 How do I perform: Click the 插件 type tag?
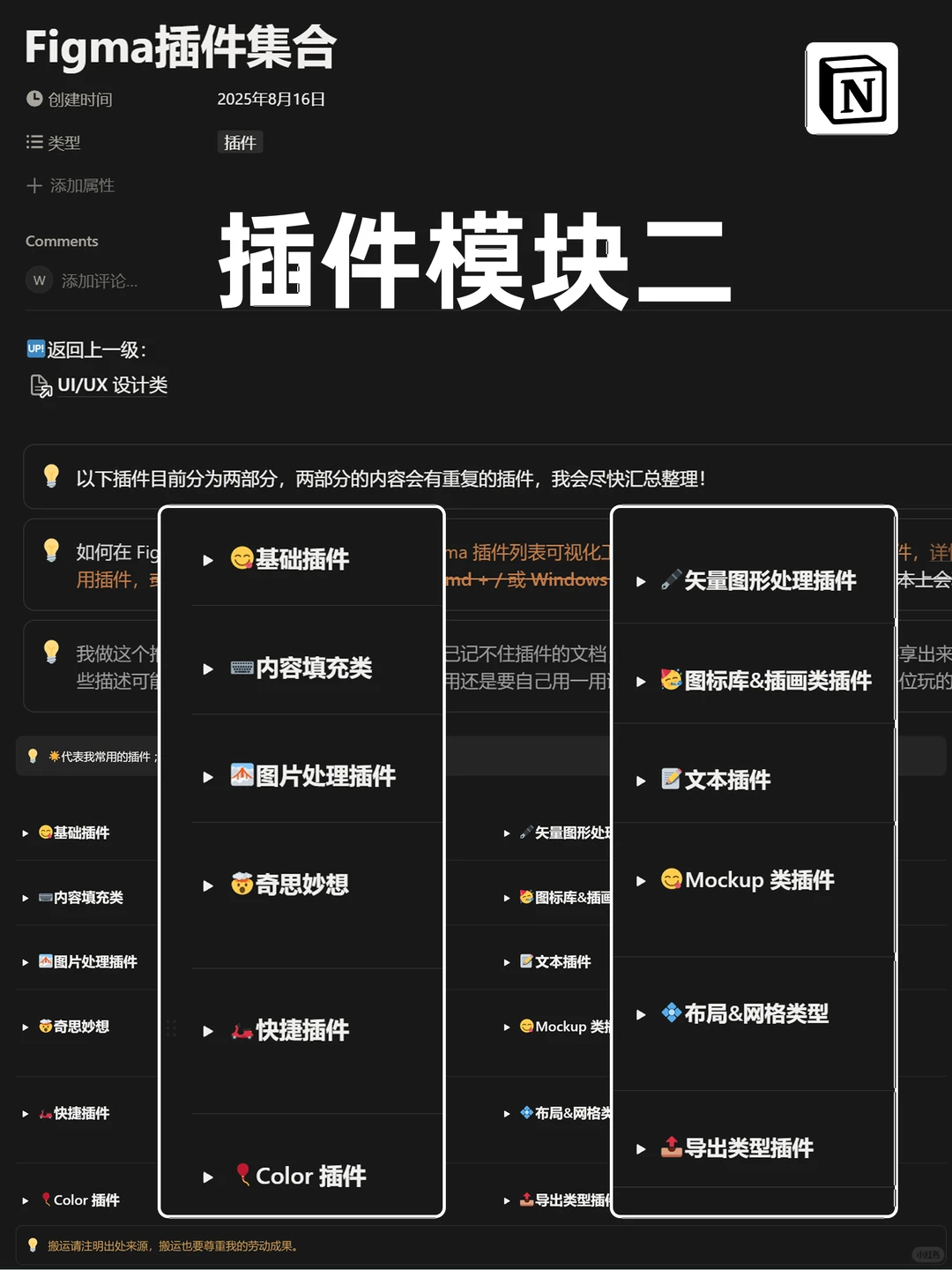click(240, 142)
